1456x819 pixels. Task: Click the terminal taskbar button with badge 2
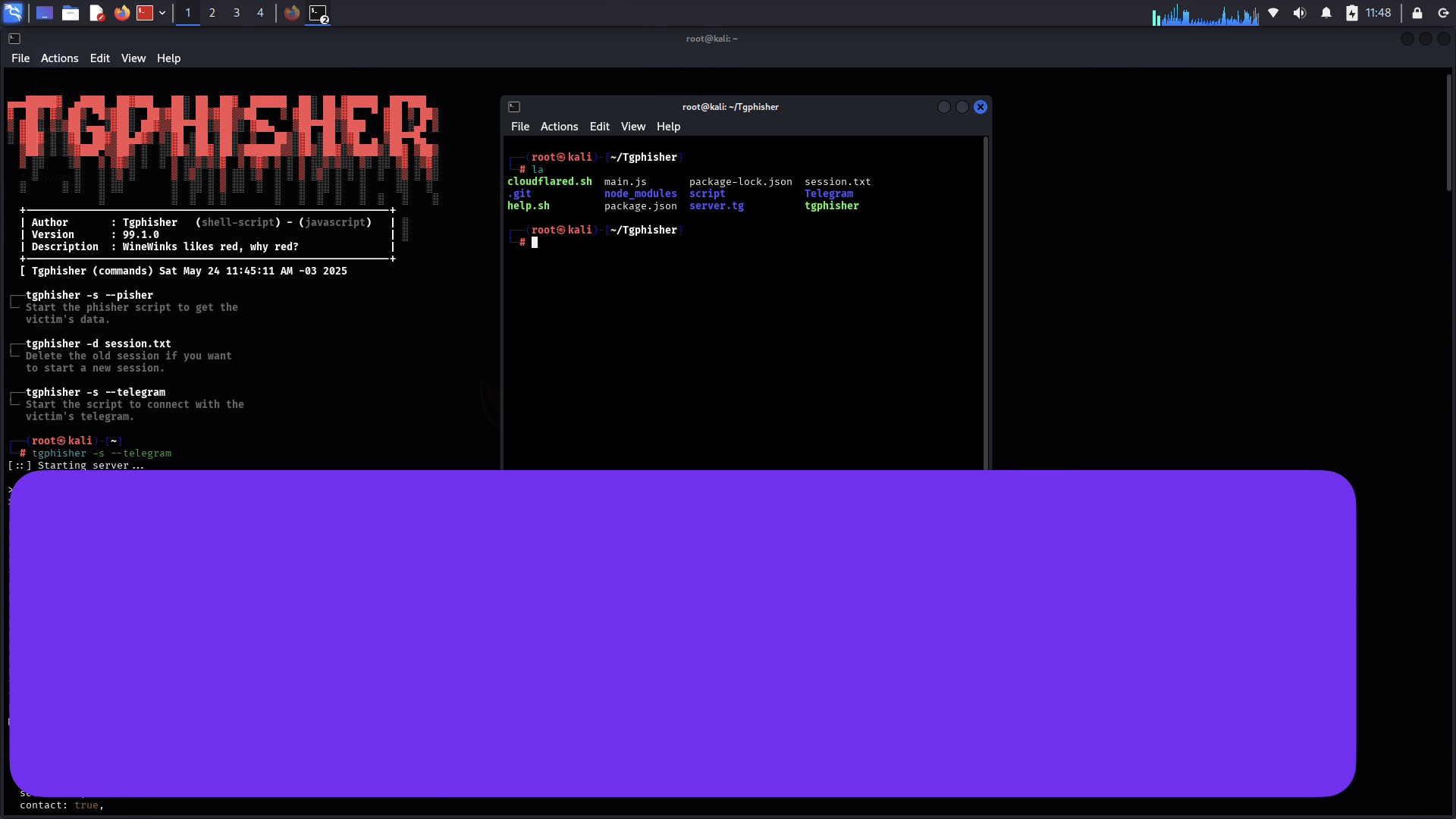click(318, 13)
